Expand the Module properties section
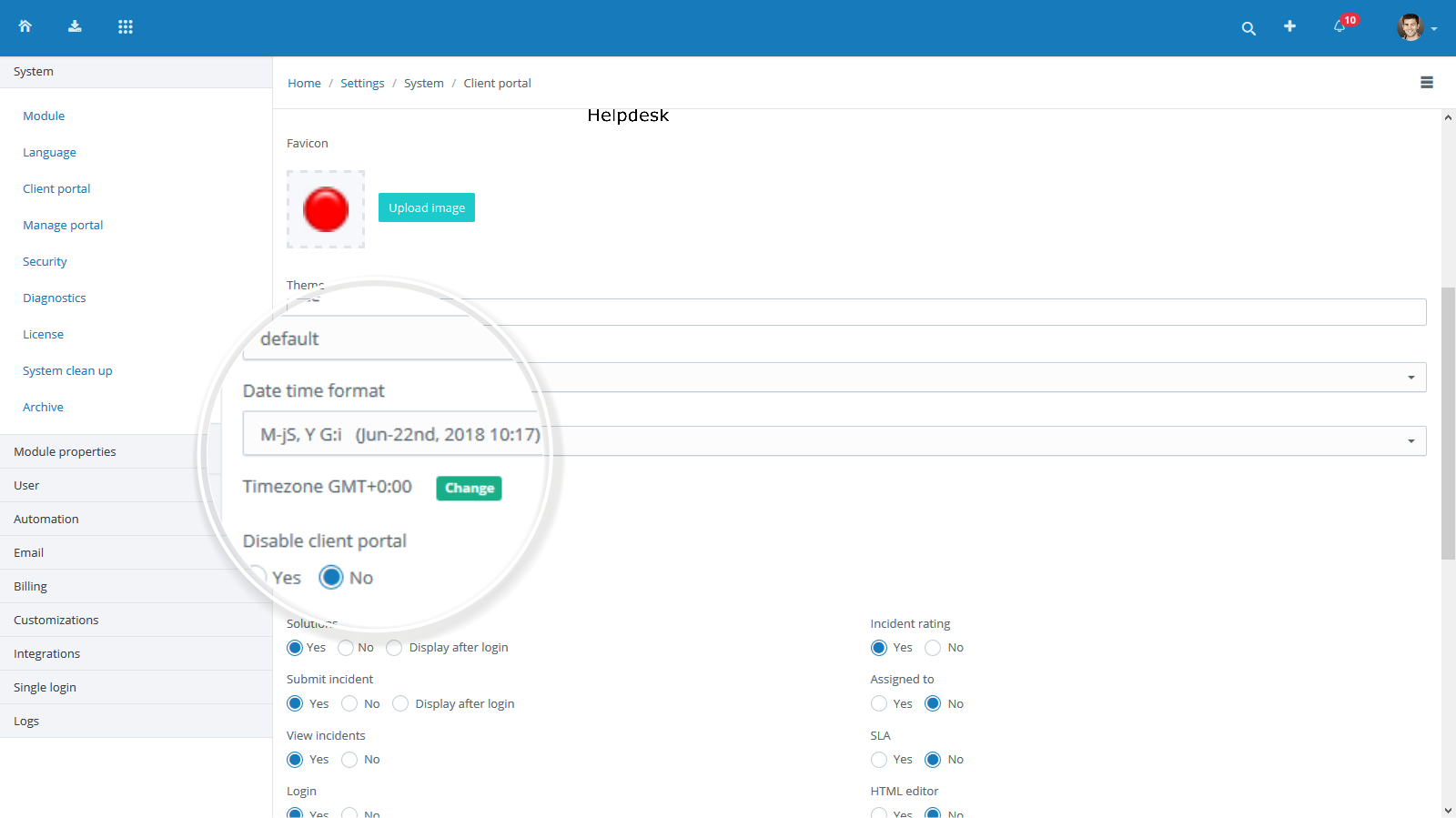The width and height of the screenshot is (1456, 818). (x=65, y=451)
